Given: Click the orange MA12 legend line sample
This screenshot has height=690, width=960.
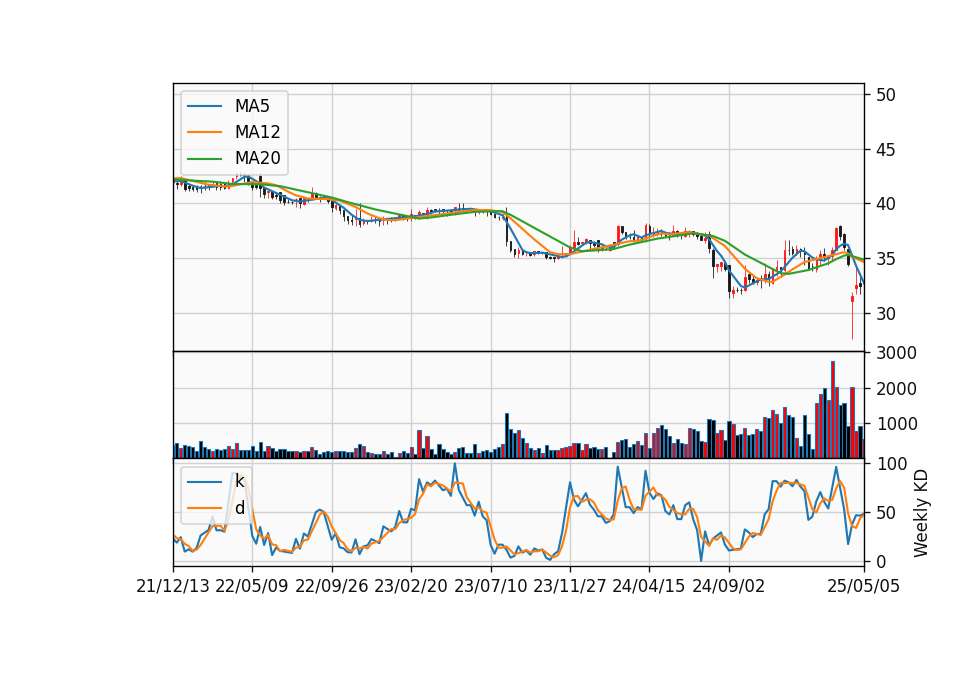Looking at the screenshot, I should click(x=204, y=132).
